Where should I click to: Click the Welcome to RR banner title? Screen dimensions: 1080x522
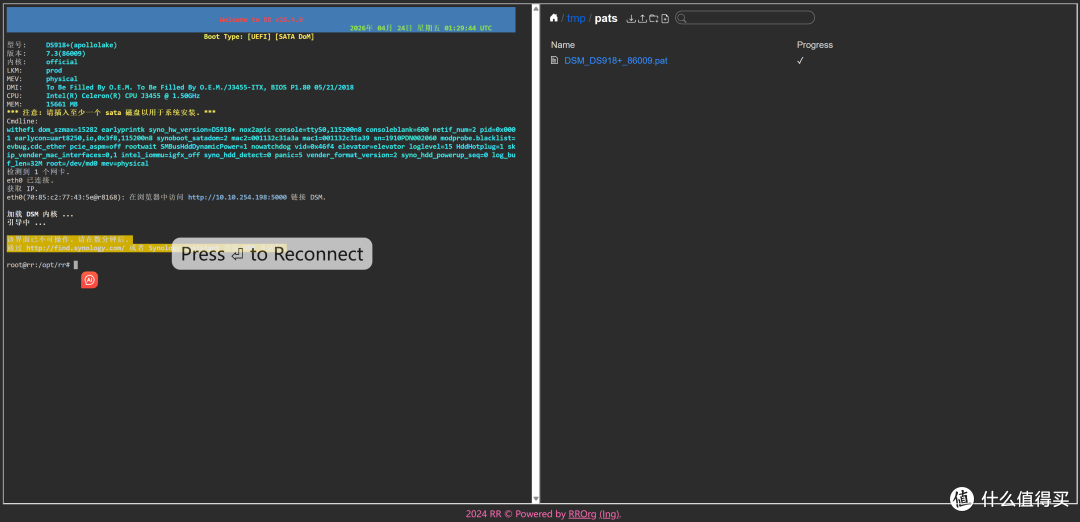[261, 20]
